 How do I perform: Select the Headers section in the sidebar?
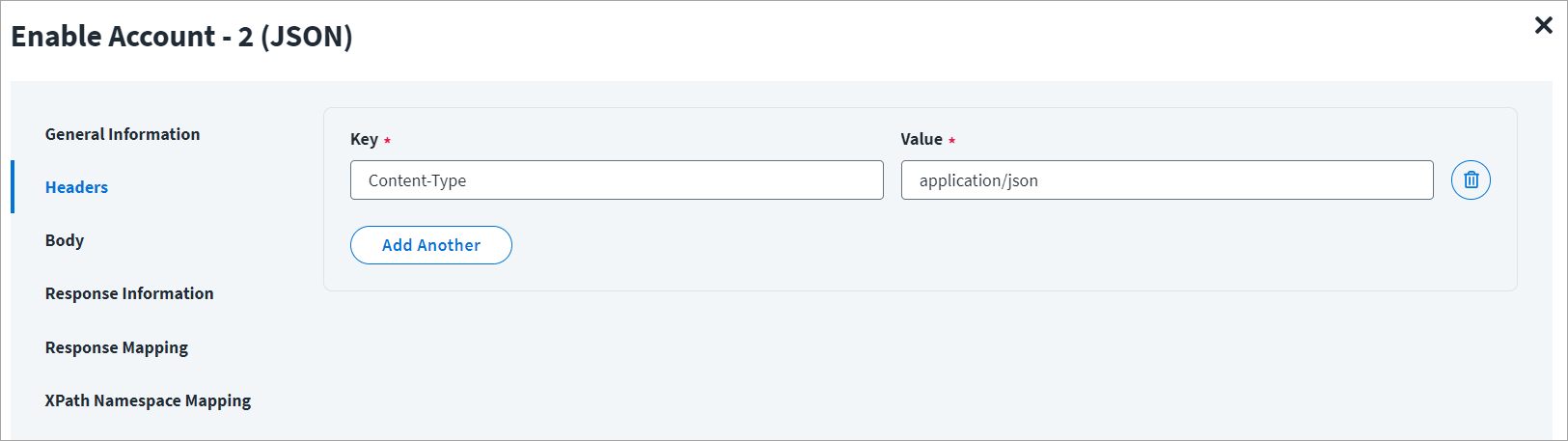76,187
